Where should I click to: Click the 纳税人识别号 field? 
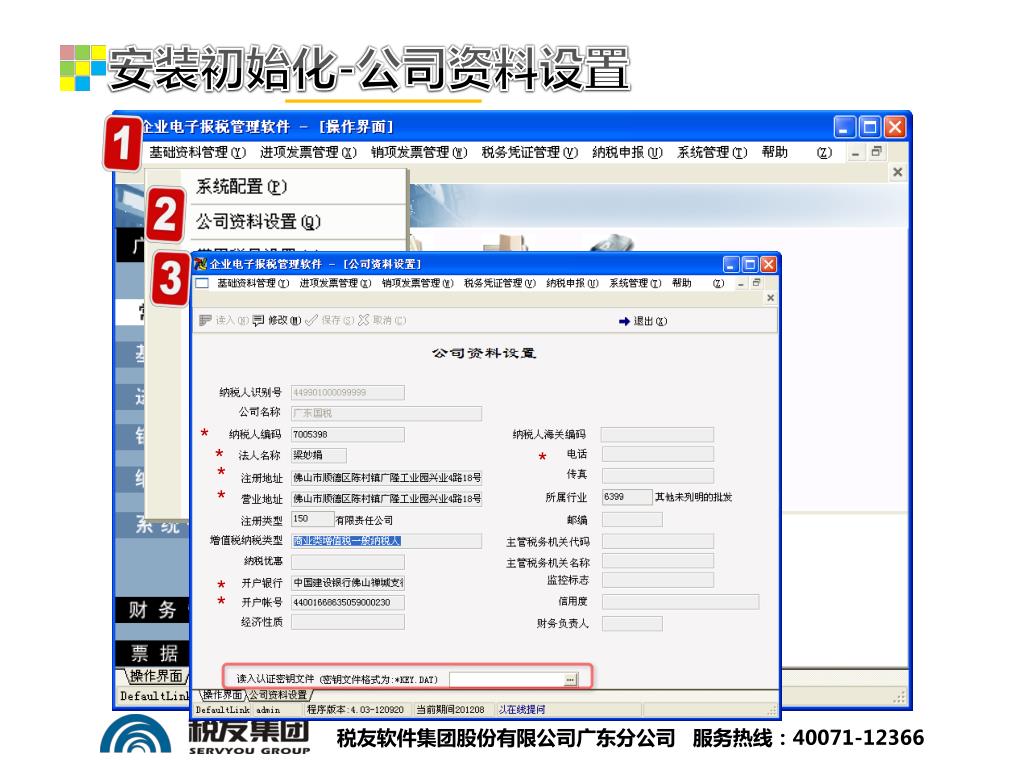click(x=347, y=392)
